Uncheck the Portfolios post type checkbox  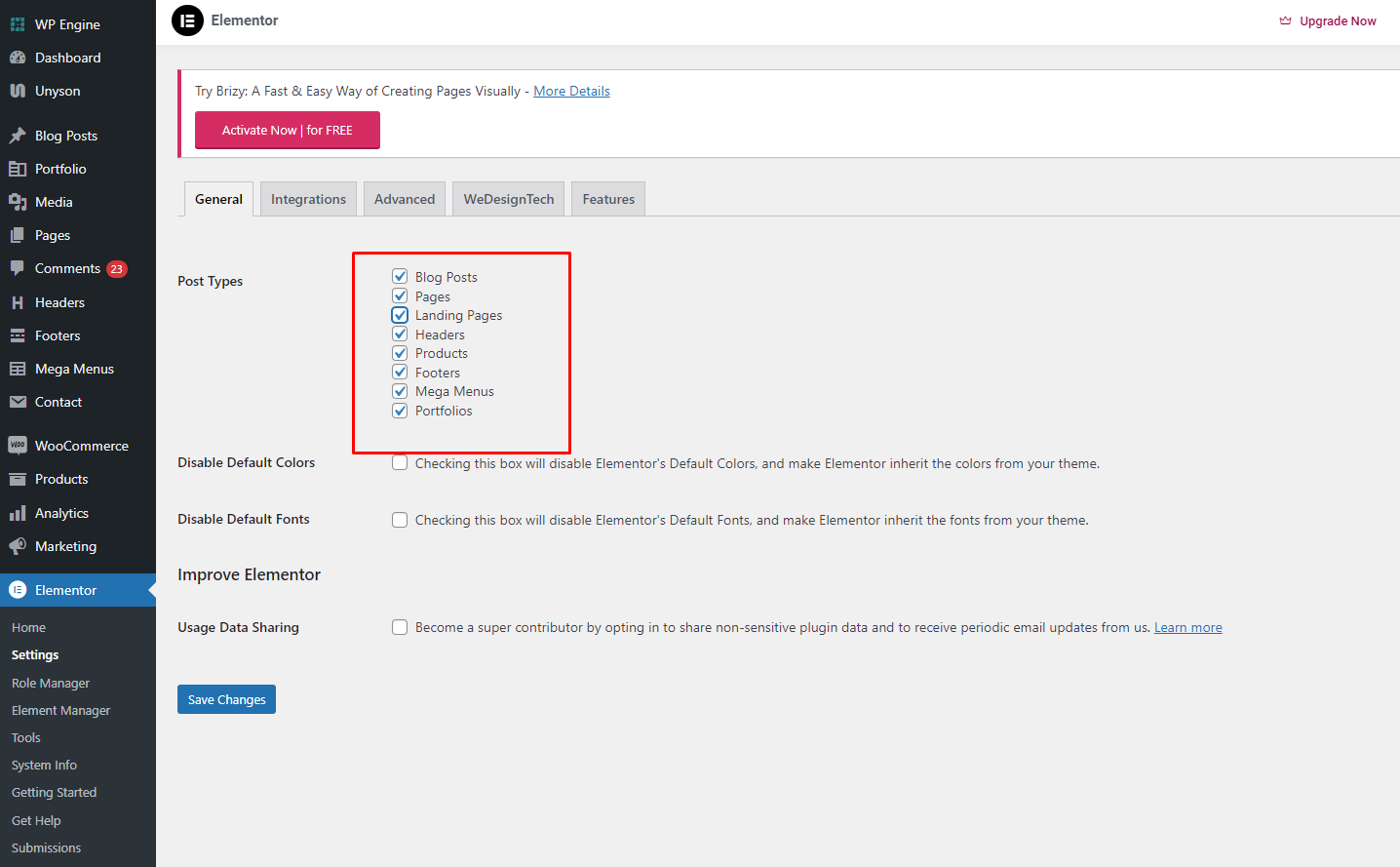(400, 411)
